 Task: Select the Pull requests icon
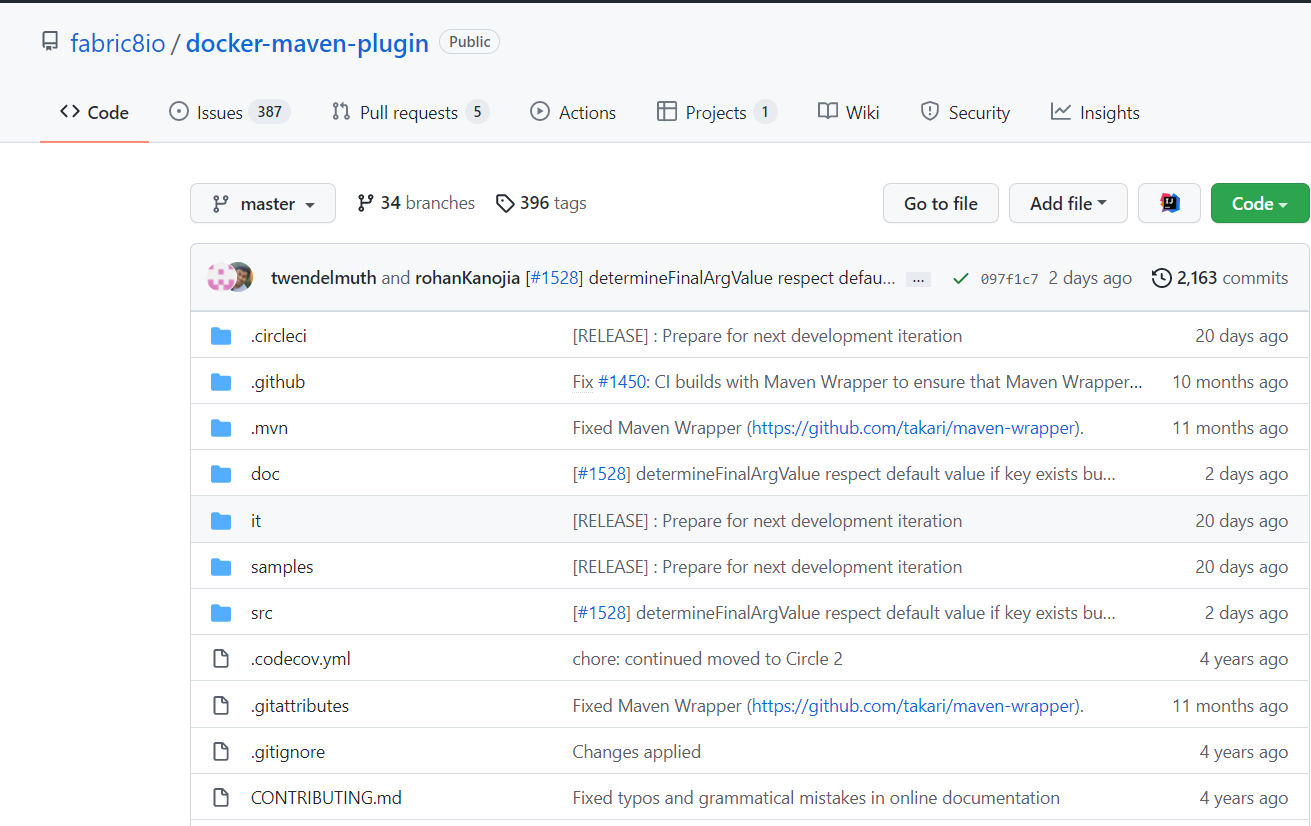point(340,112)
